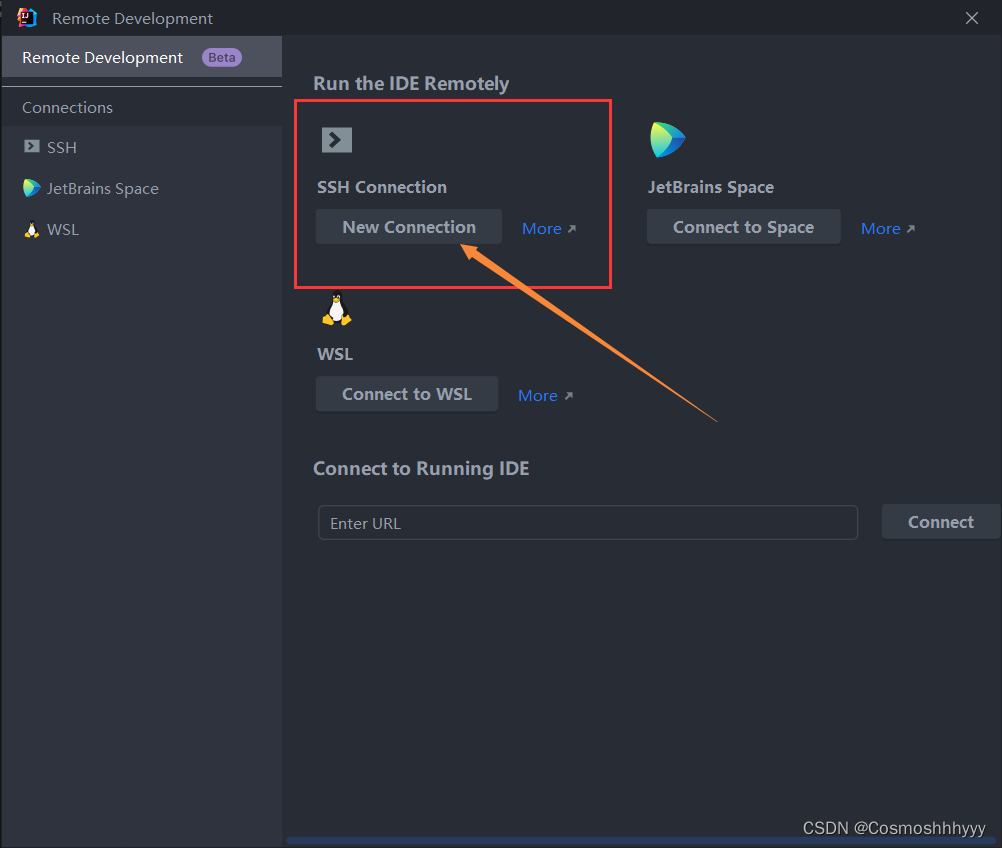Screen dimensions: 1002x848
Task: Click the Connect button beside URL field
Action: (941, 522)
